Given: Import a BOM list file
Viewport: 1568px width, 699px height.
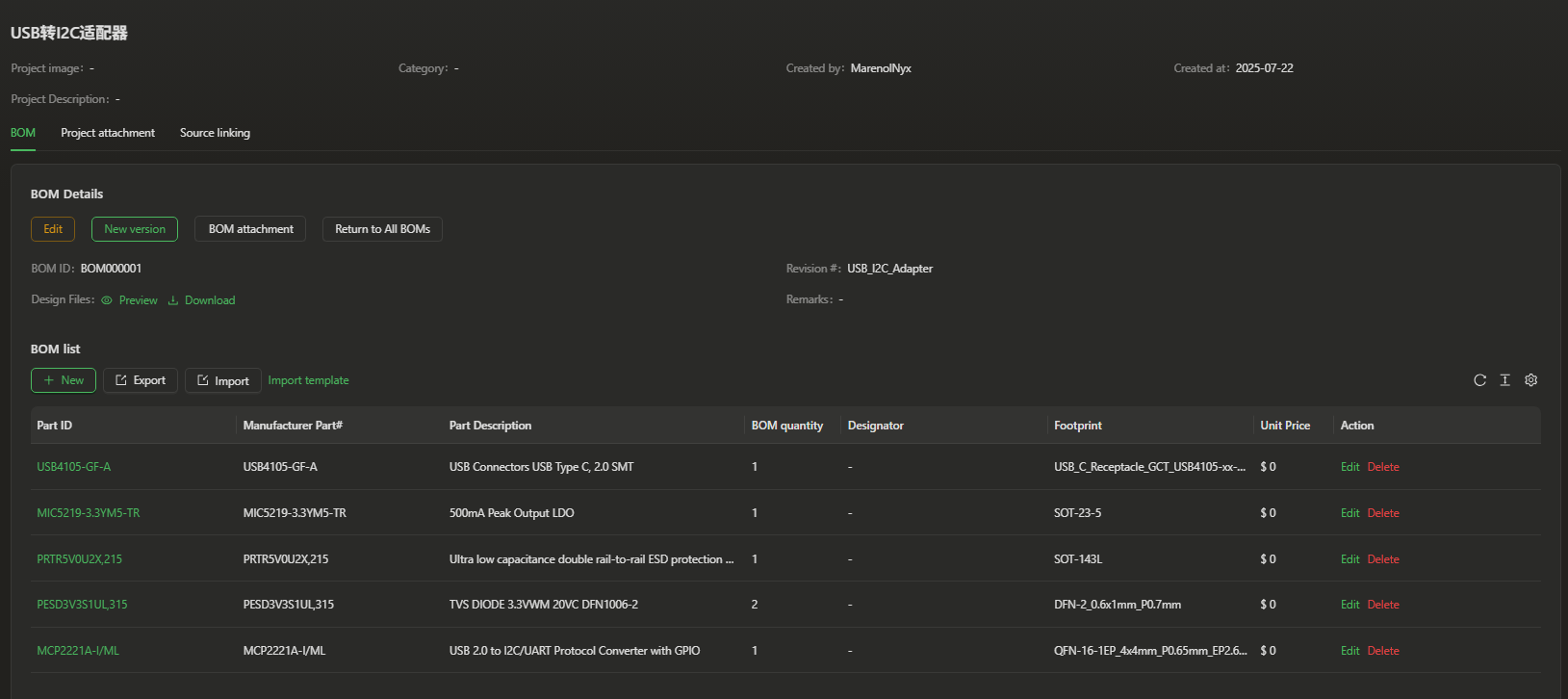Looking at the screenshot, I should pyautogui.click(x=223, y=380).
